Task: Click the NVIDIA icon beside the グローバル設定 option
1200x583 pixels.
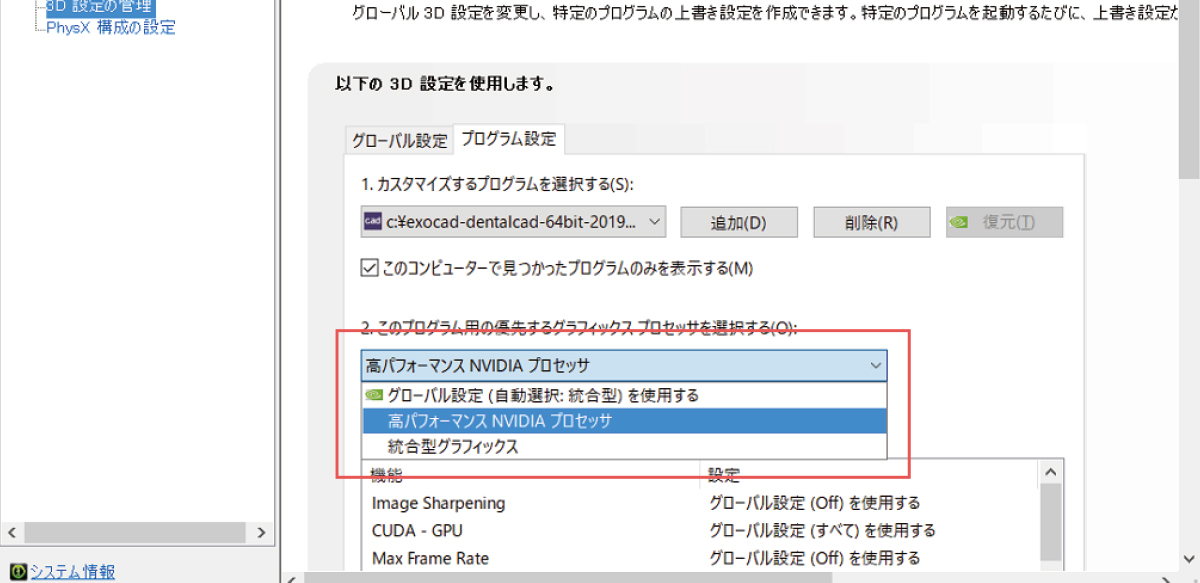Action: pyautogui.click(x=374, y=395)
